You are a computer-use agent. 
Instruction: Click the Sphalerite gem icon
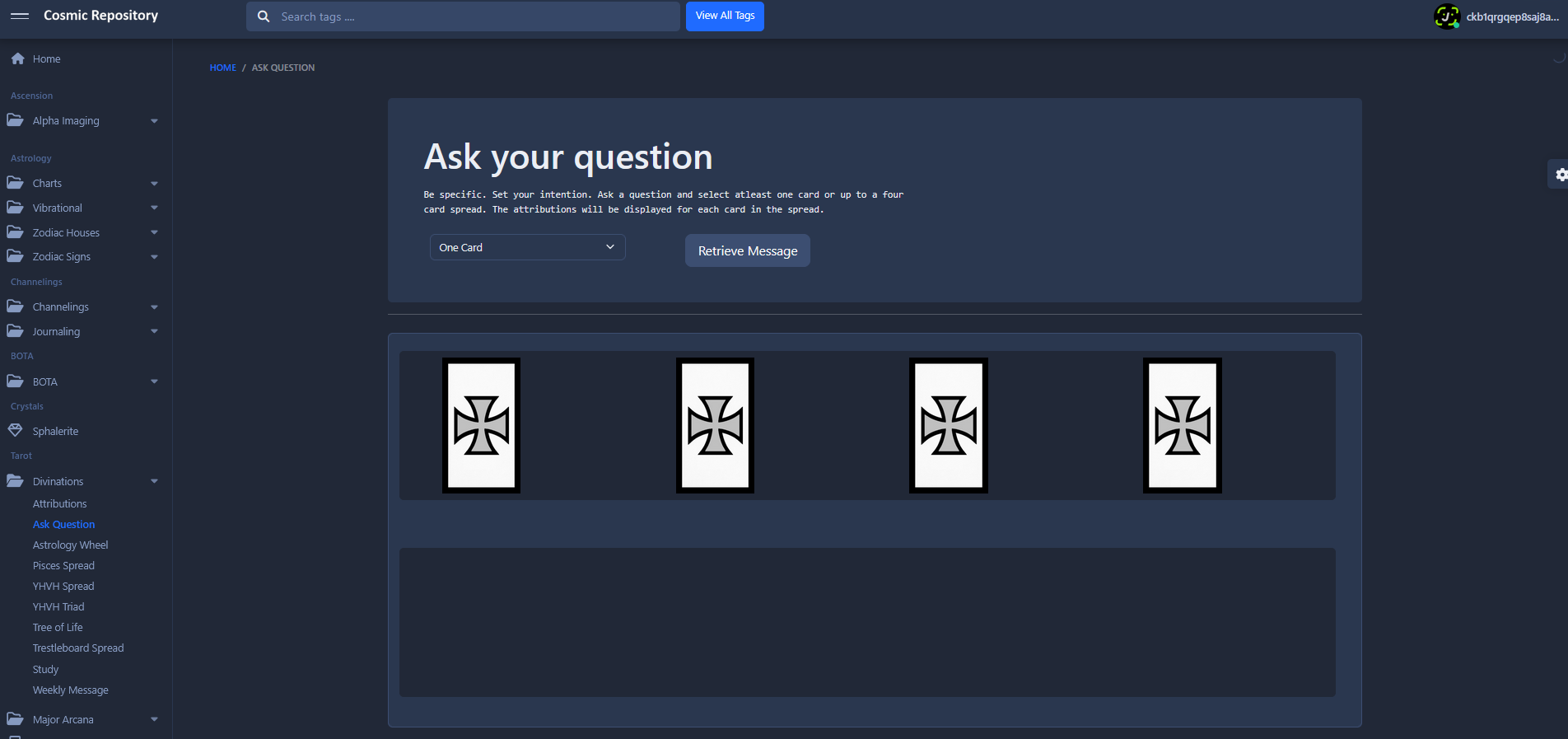(15, 431)
